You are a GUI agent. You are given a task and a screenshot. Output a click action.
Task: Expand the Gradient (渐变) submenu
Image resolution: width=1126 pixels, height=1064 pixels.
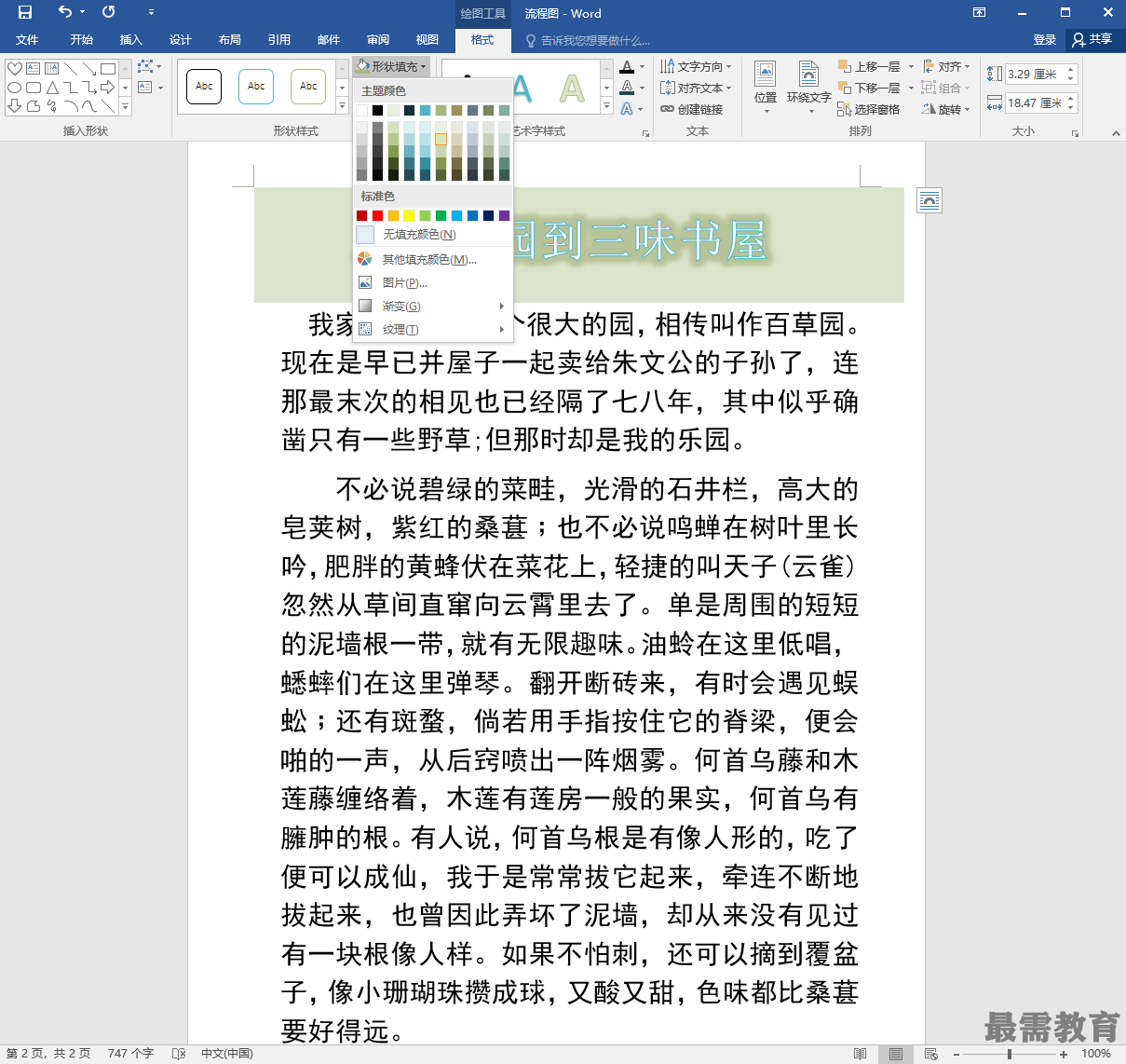coord(433,306)
